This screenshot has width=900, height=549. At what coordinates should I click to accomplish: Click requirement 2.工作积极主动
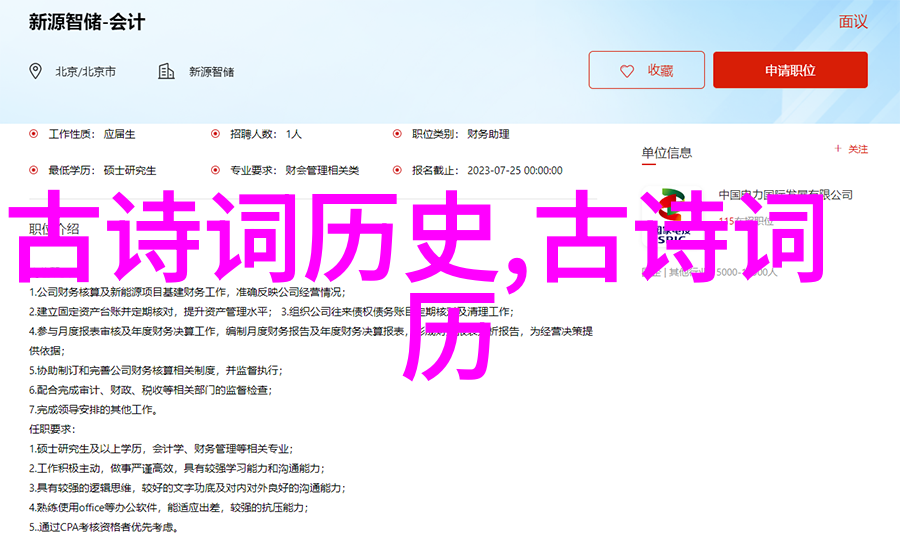pos(177,469)
